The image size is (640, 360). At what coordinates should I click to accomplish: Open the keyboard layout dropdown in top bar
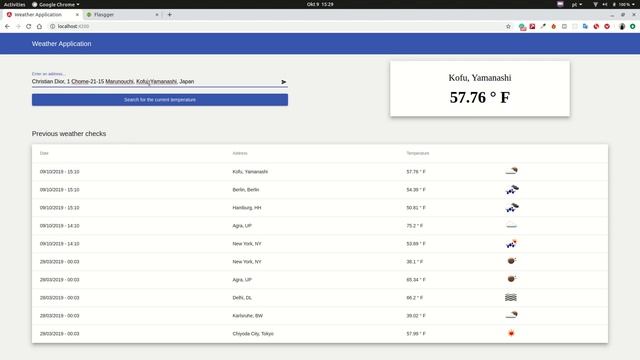pos(577,4)
